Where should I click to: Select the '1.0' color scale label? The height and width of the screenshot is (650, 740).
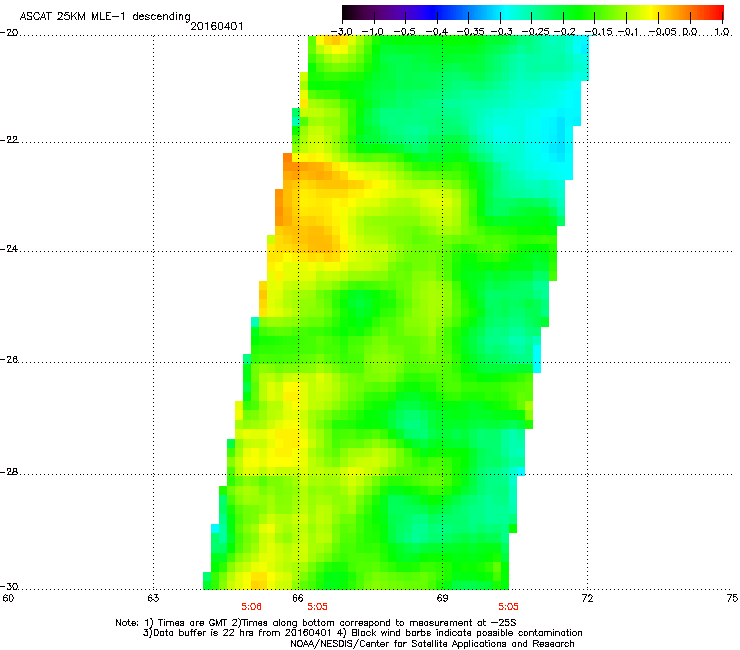[x=722, y=32]
